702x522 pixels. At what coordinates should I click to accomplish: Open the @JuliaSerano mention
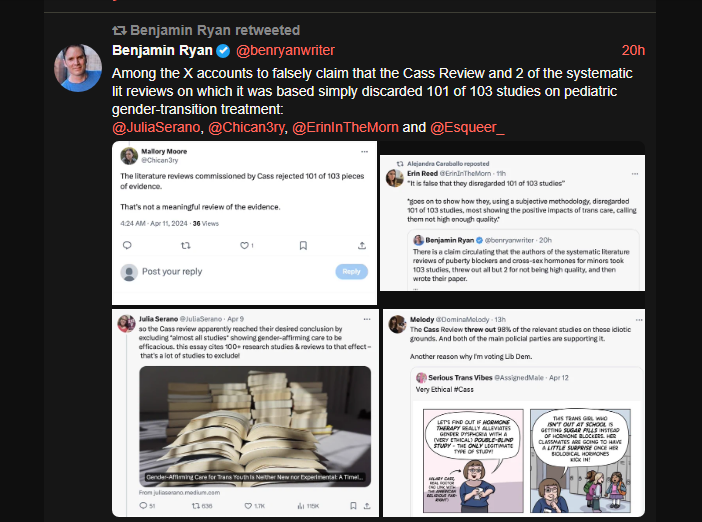tap(156, 127)
